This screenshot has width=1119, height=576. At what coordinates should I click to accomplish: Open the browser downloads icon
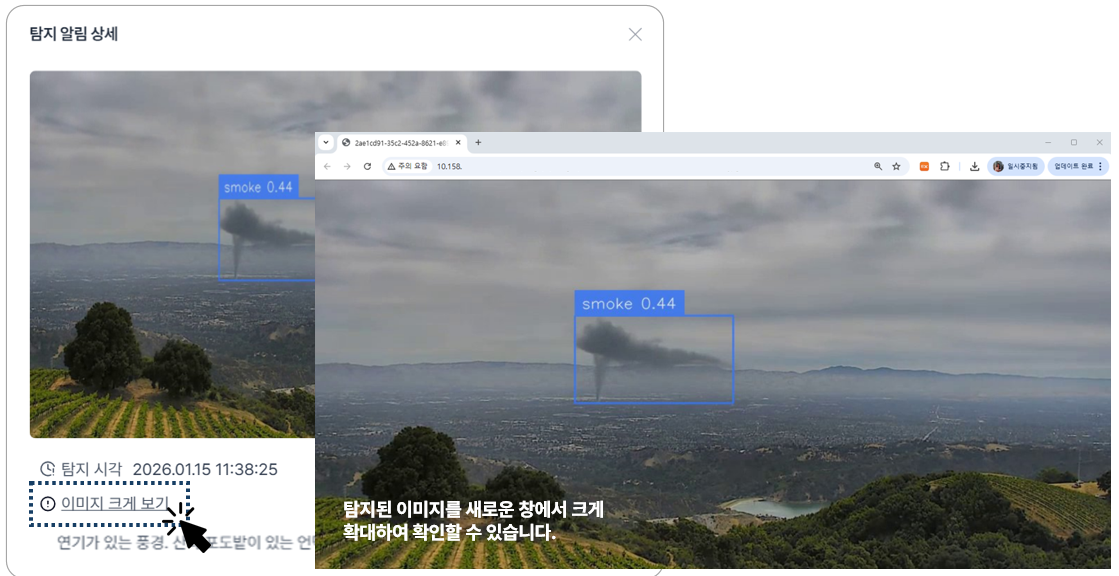pyautogui.click(x=974, y=166)
